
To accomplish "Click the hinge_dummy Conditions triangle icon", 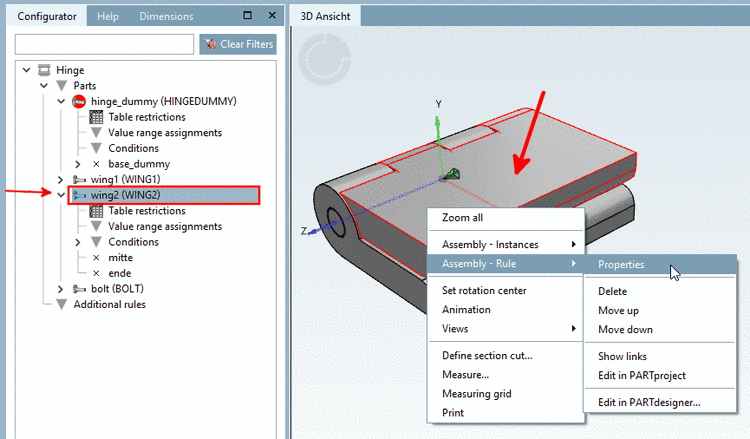I will 96,148.
